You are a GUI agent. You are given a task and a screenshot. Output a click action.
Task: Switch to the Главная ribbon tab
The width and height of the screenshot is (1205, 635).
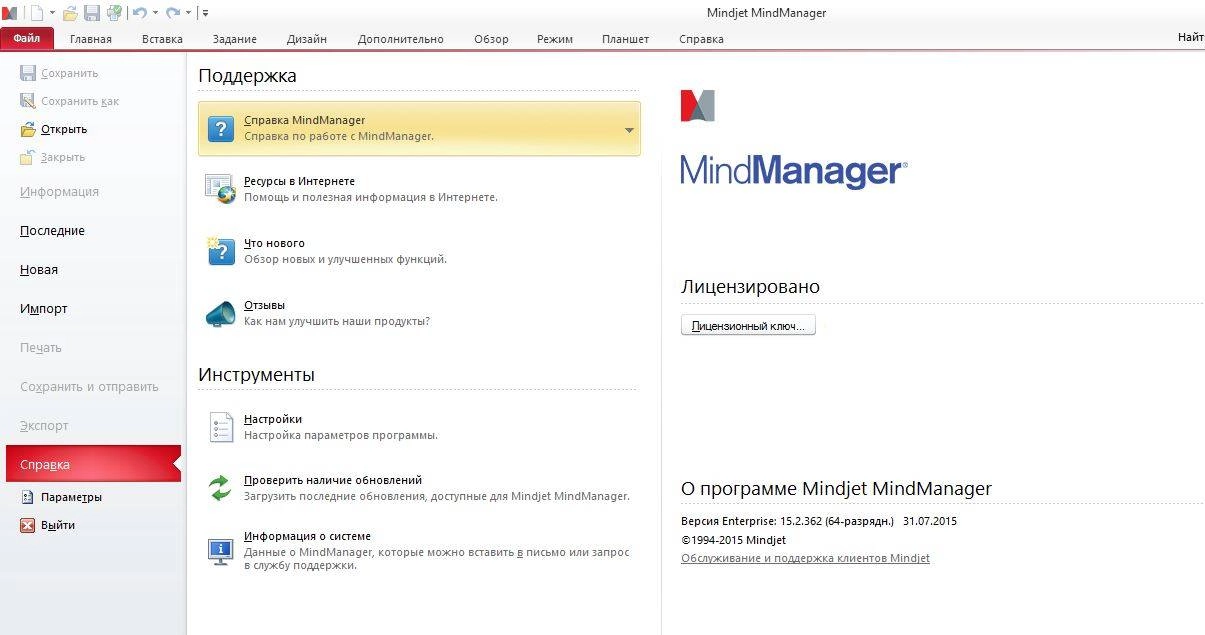pos(91,39)
